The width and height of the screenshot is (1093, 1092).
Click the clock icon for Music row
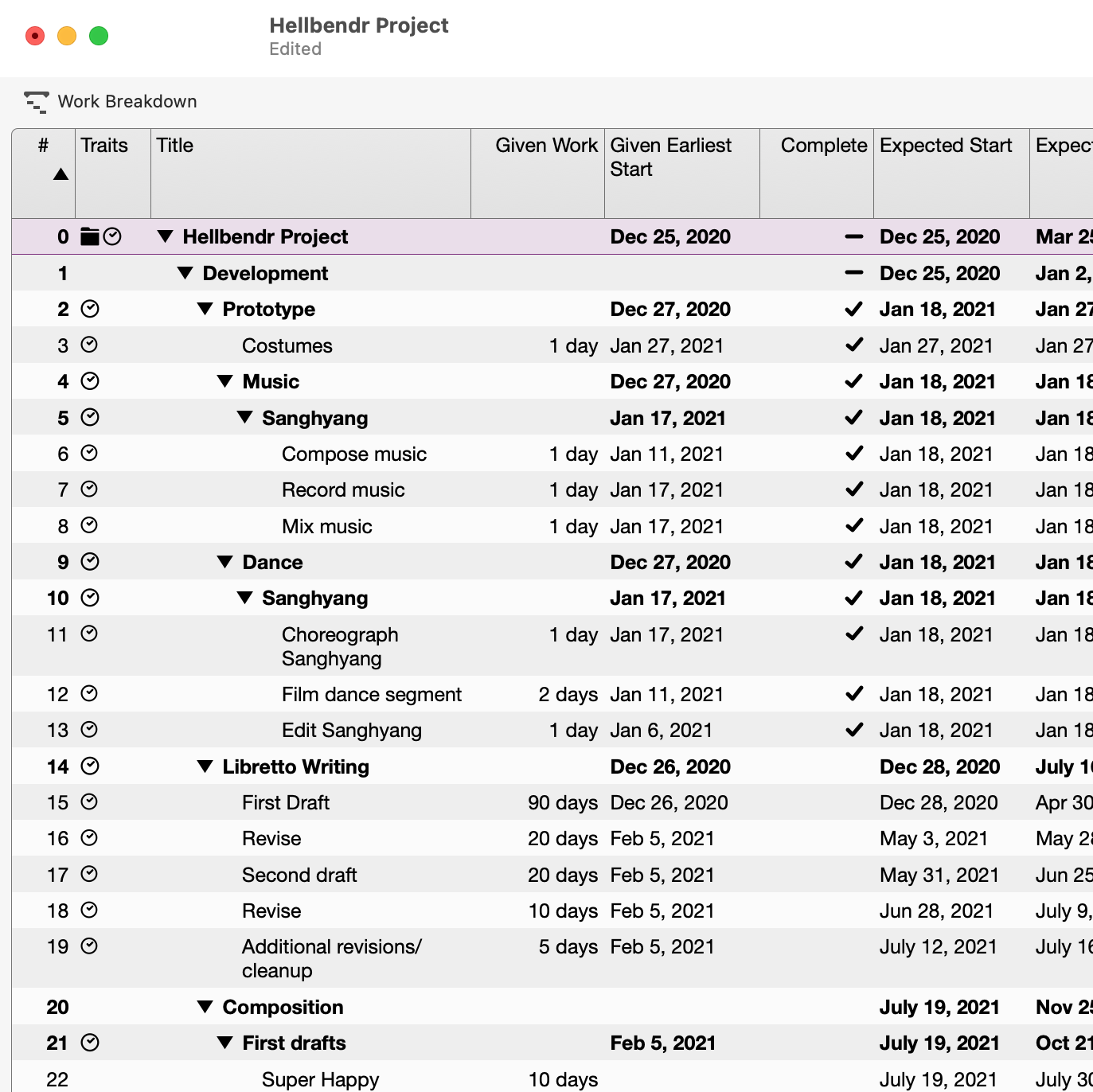90,381
